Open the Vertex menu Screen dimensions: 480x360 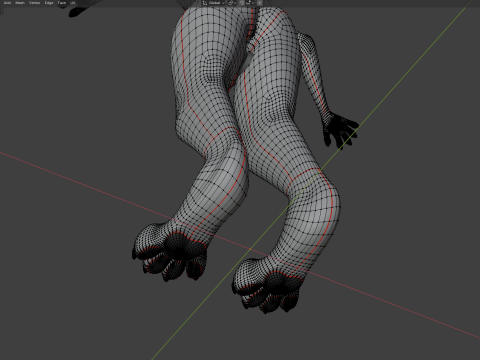(x=34, y=3)
